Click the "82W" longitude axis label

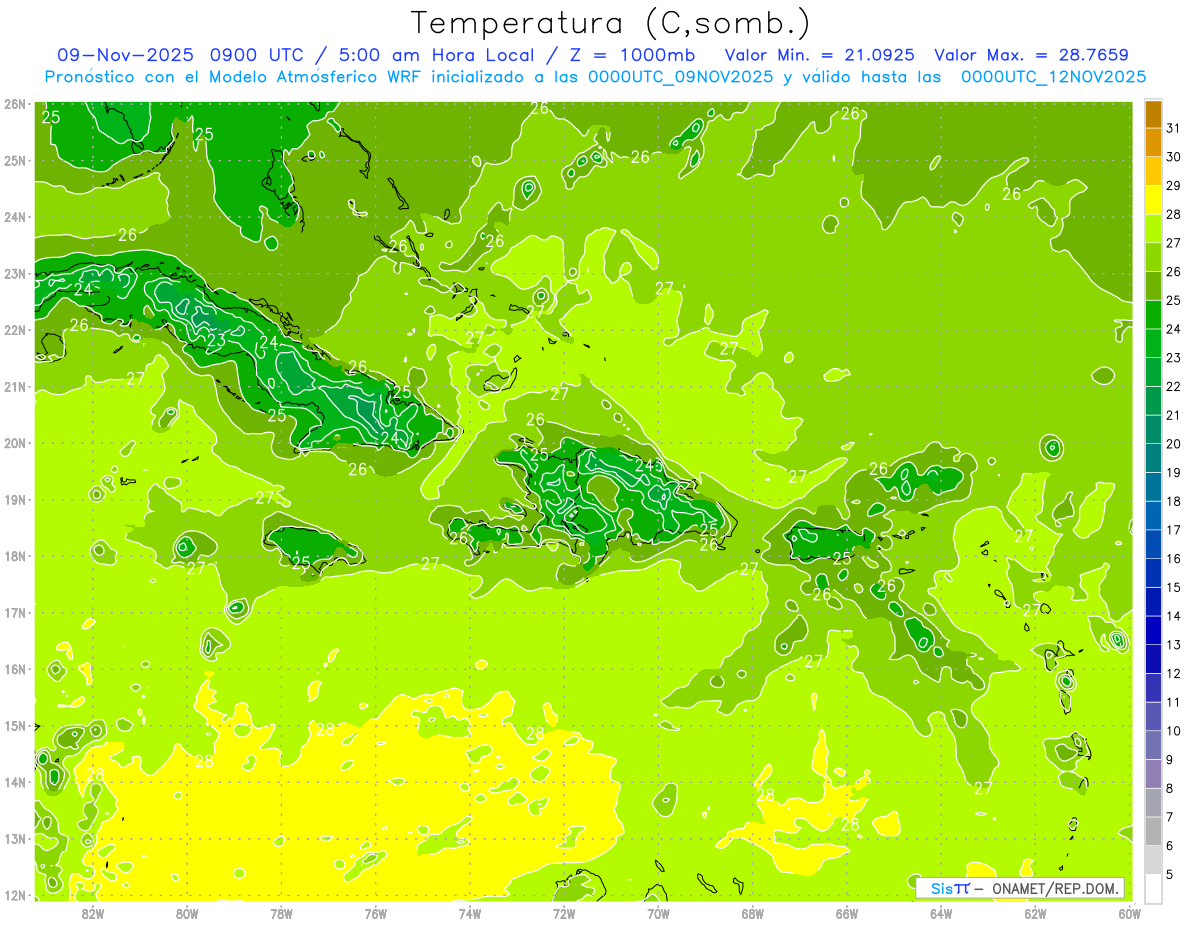92,913
